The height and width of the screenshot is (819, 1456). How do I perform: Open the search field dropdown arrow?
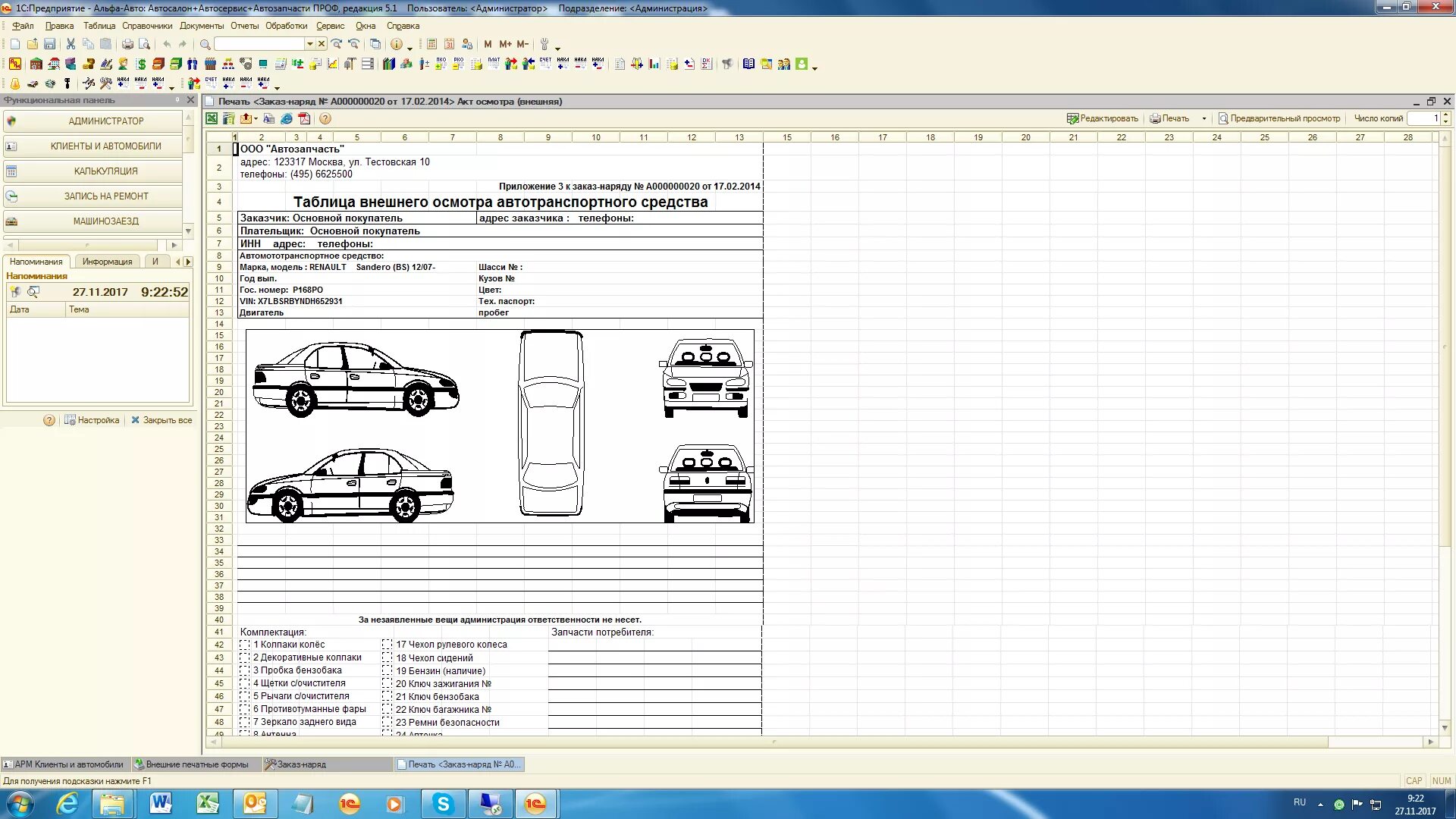[x=309, y=44]
